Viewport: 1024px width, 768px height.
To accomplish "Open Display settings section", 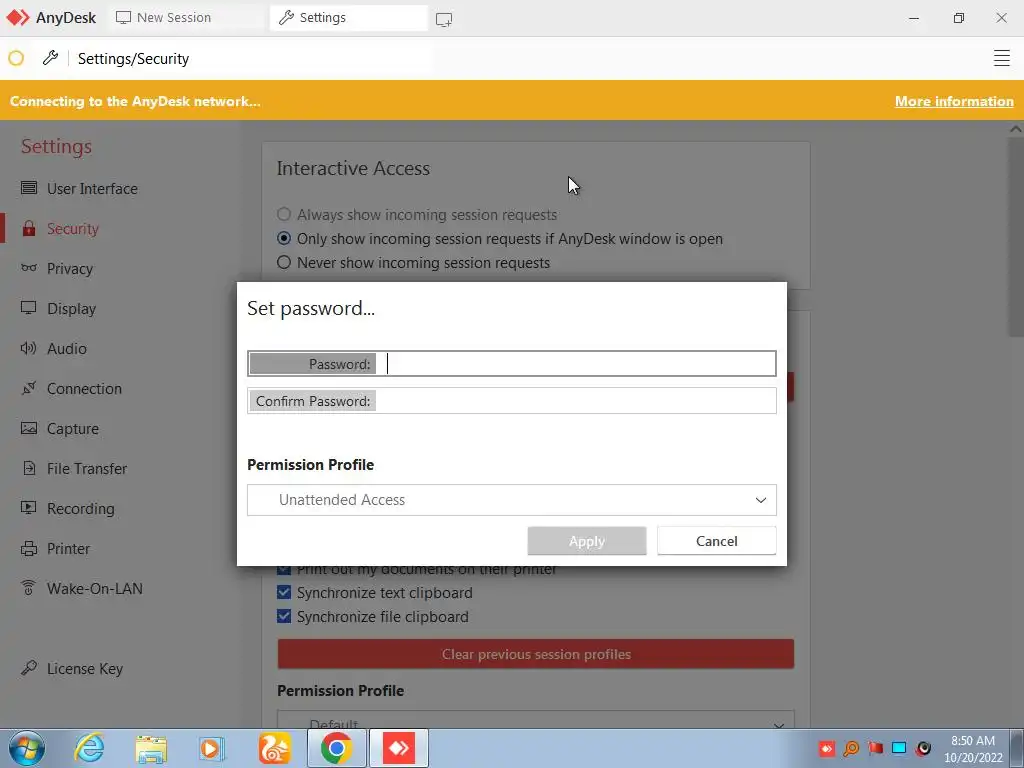I will tap(71, 308).
